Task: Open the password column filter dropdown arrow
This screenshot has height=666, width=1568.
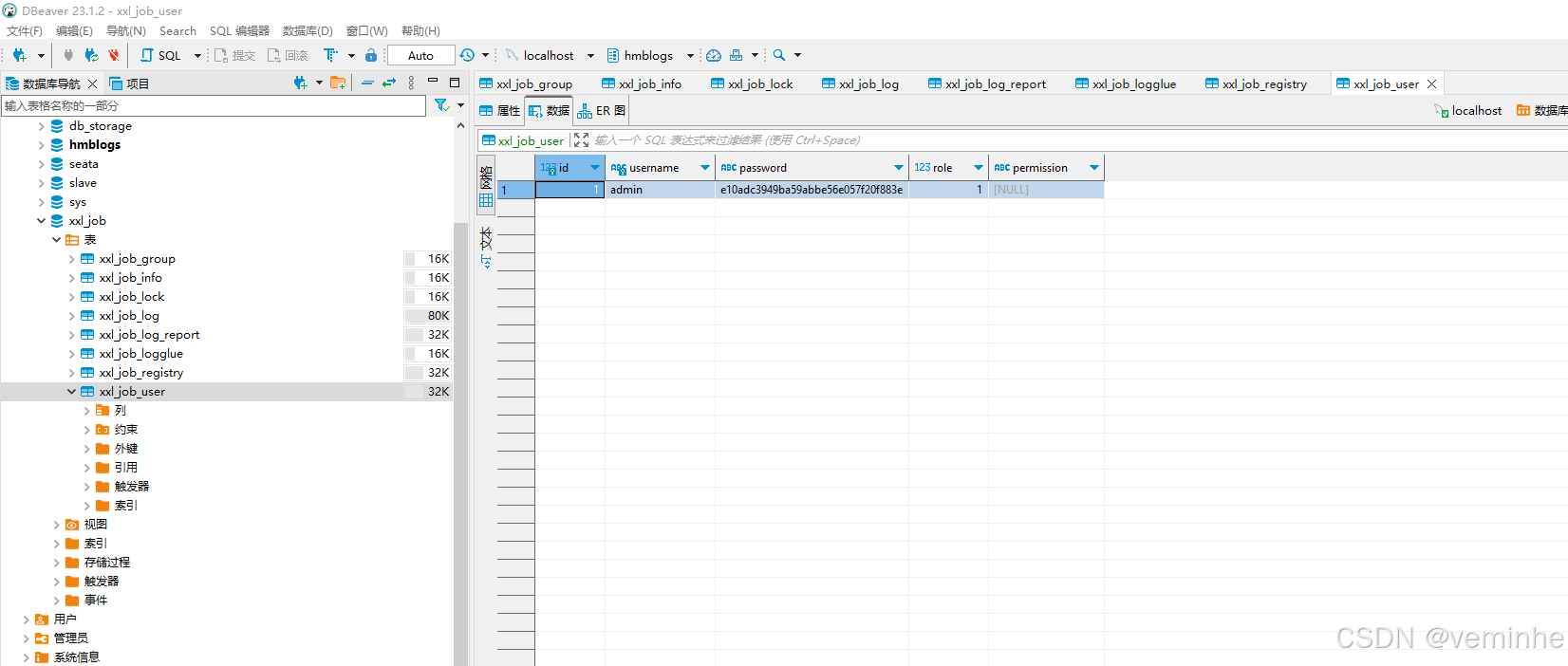Action: pyautogui.click(x=899, y=168)
